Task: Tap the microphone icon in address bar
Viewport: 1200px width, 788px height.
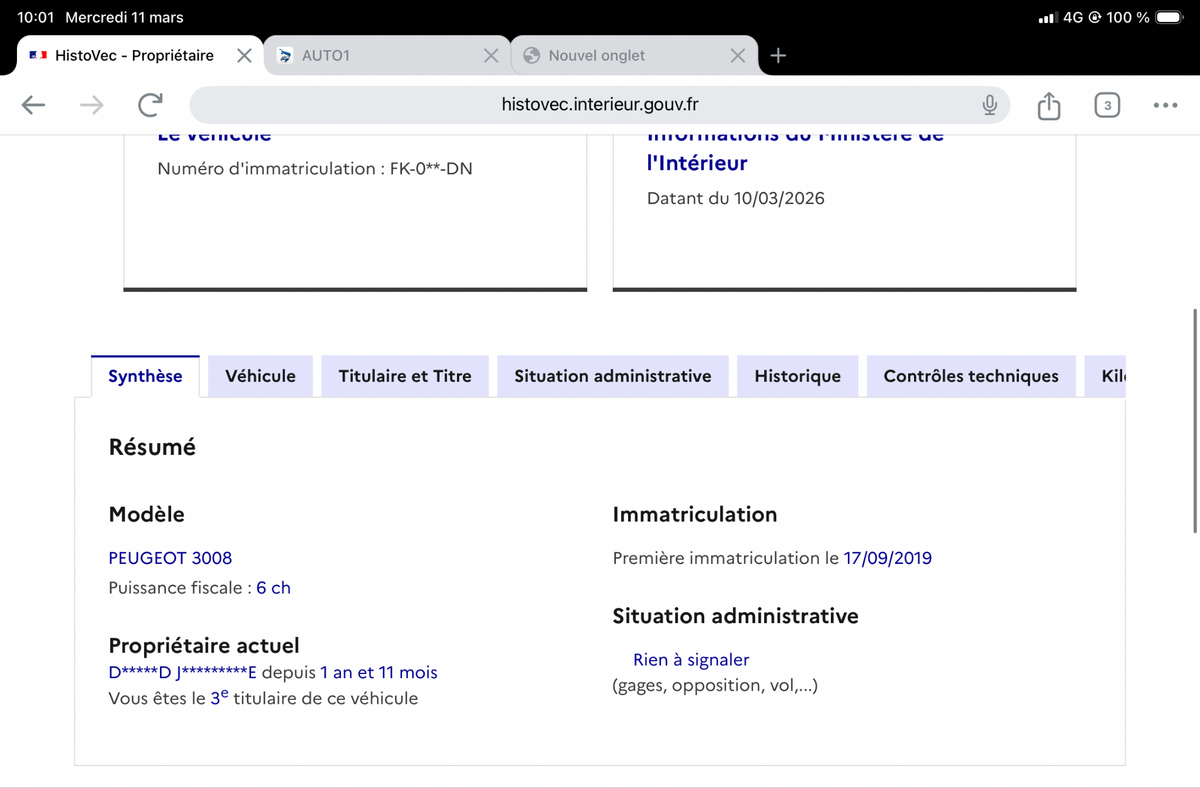Action: click(x=990, y=105)
